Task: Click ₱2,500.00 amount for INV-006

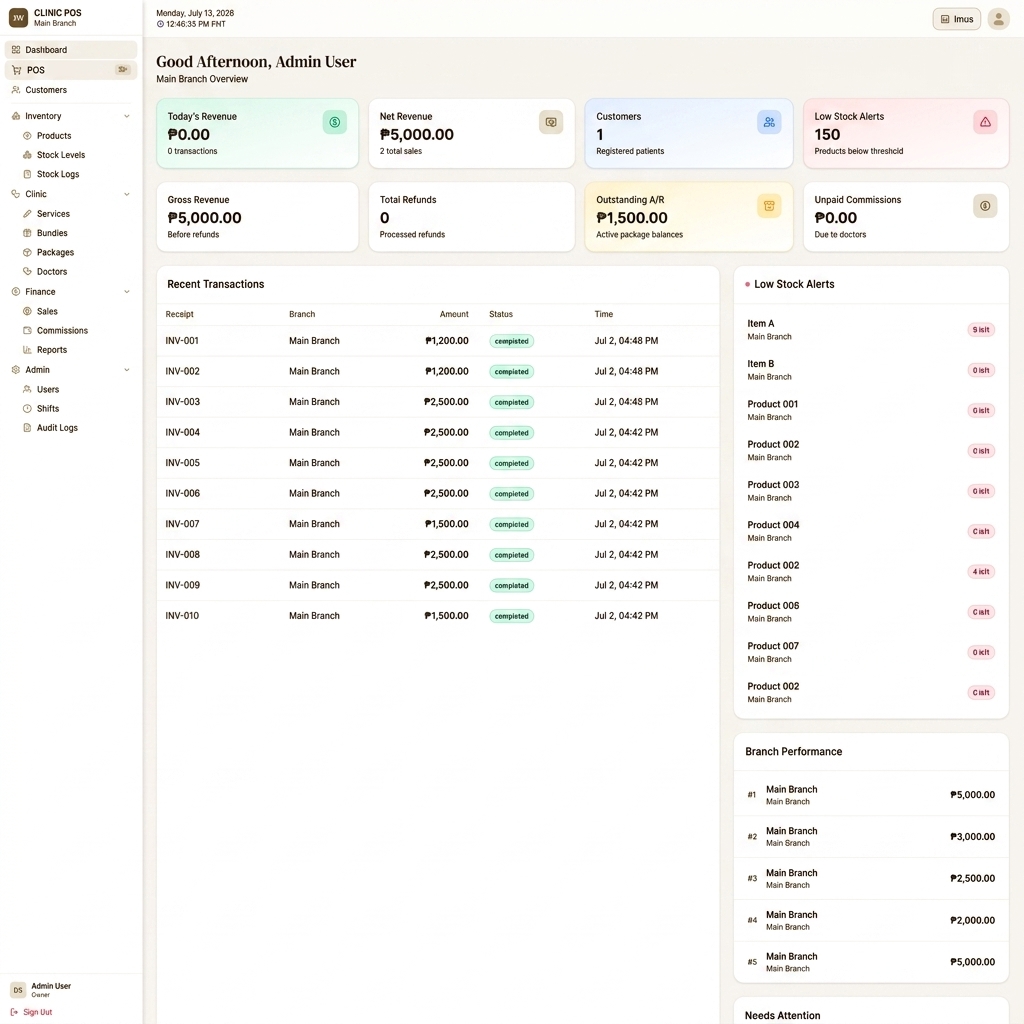Action: point(446,494)
